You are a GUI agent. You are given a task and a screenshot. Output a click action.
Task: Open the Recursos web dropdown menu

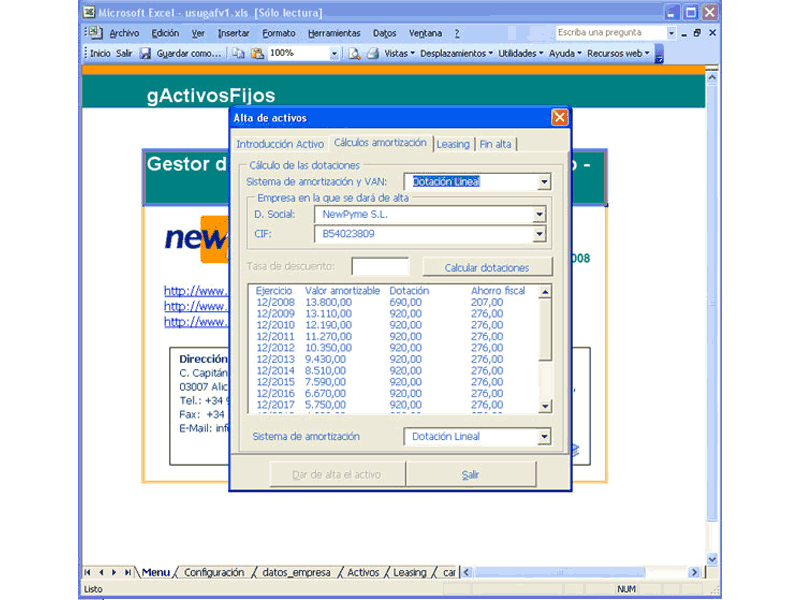[x=618, y=53]
